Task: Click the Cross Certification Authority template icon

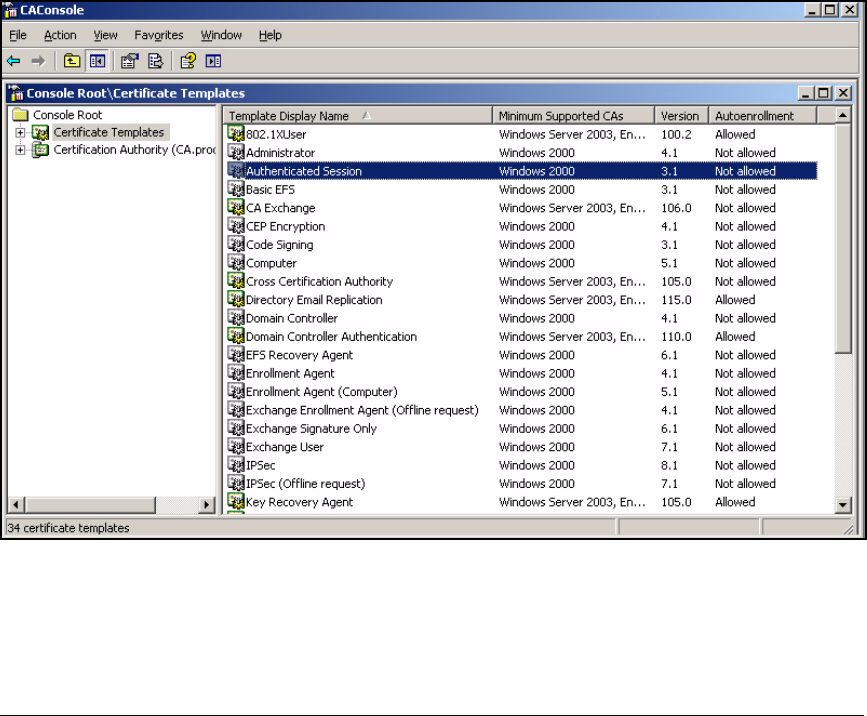Action: point(236,281)
